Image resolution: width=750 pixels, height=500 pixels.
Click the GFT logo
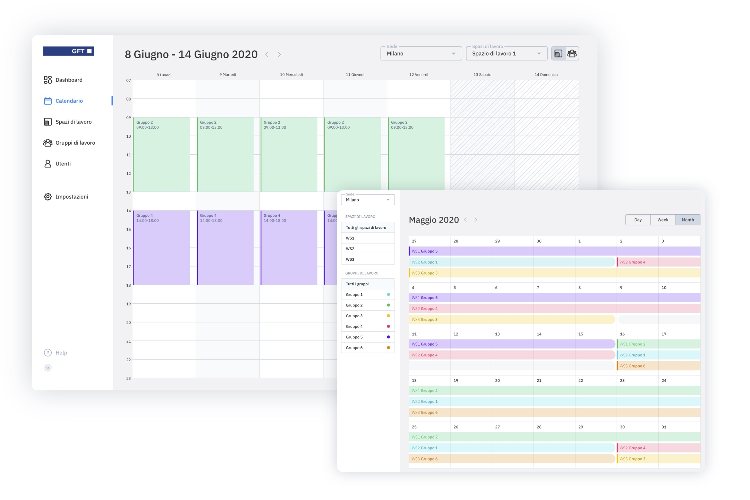(68, 50)
